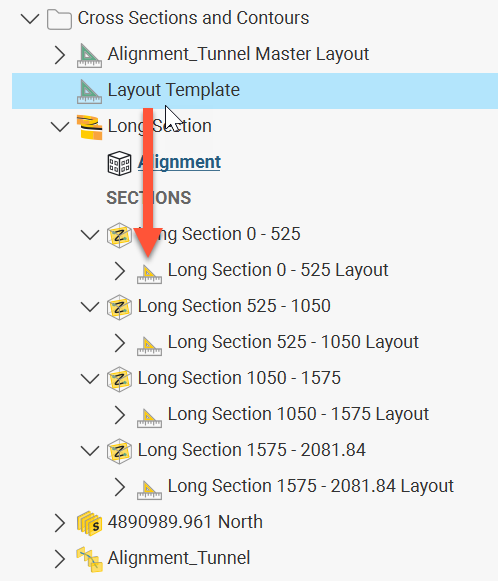The image size is (498, 581).
Task: Expand the Alignment_Tunnel Master Layout item
Action: (x=60, y=55)
